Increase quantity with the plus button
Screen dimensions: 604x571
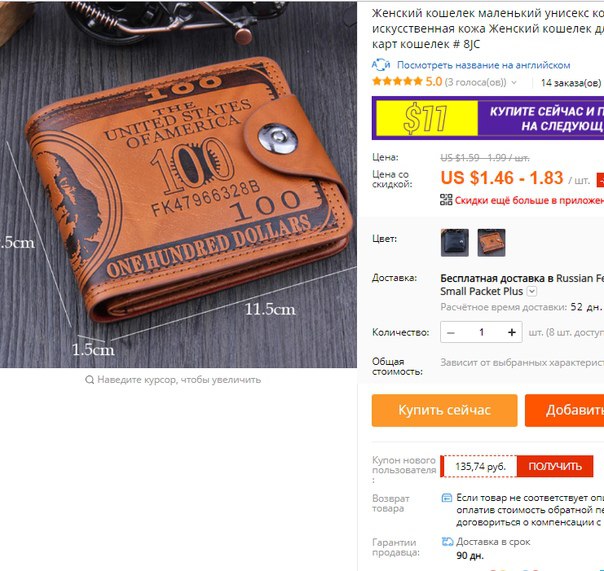coord(512,333)
